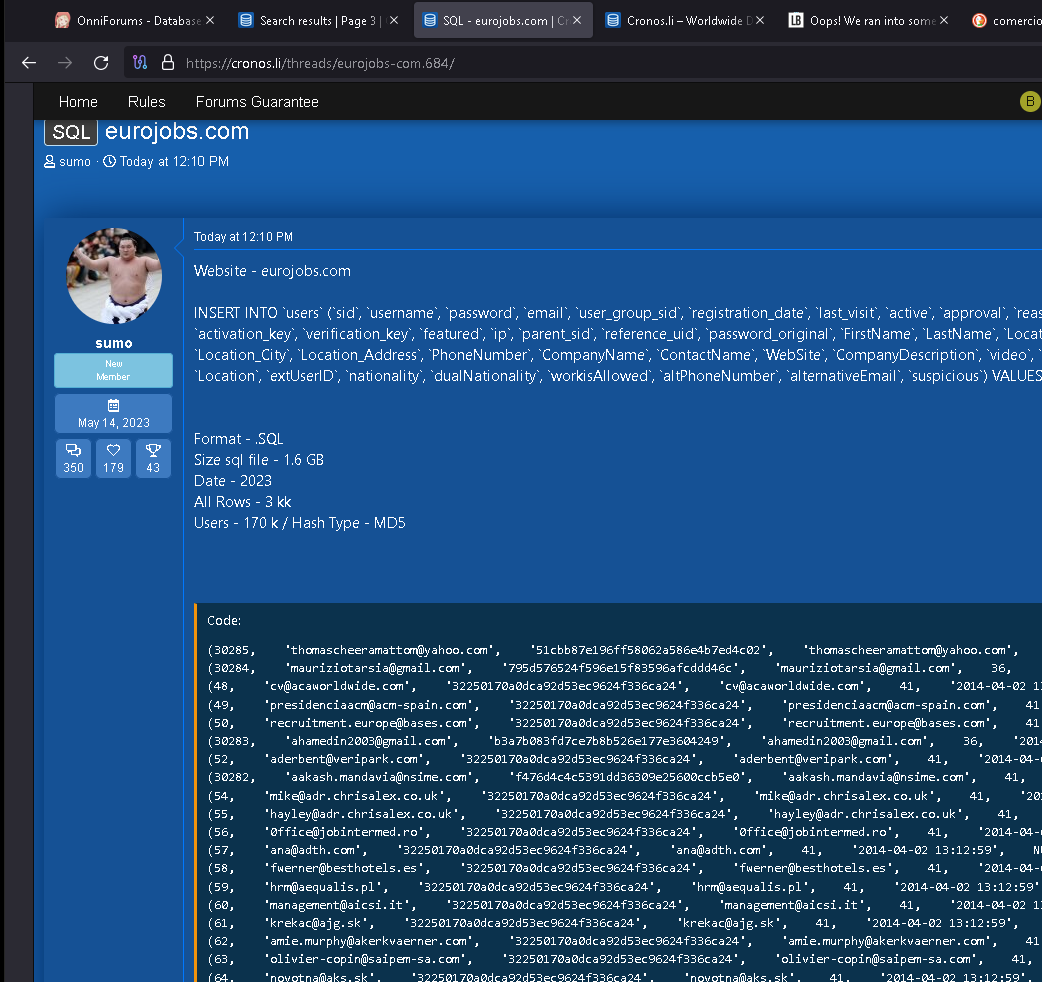Image resolution: width=1042 pixels, height=982 pixels.
Task: Click the SQL prefix label in the thread title
Action: coord(71,132)
